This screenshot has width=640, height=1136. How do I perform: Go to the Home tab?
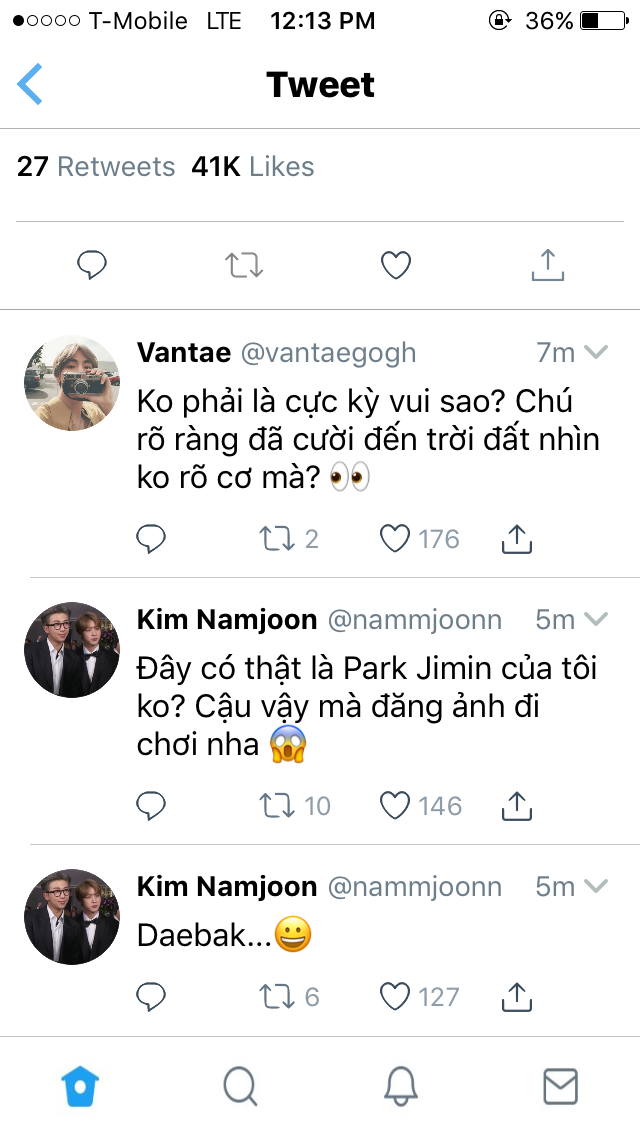[x=80, y=1085]
